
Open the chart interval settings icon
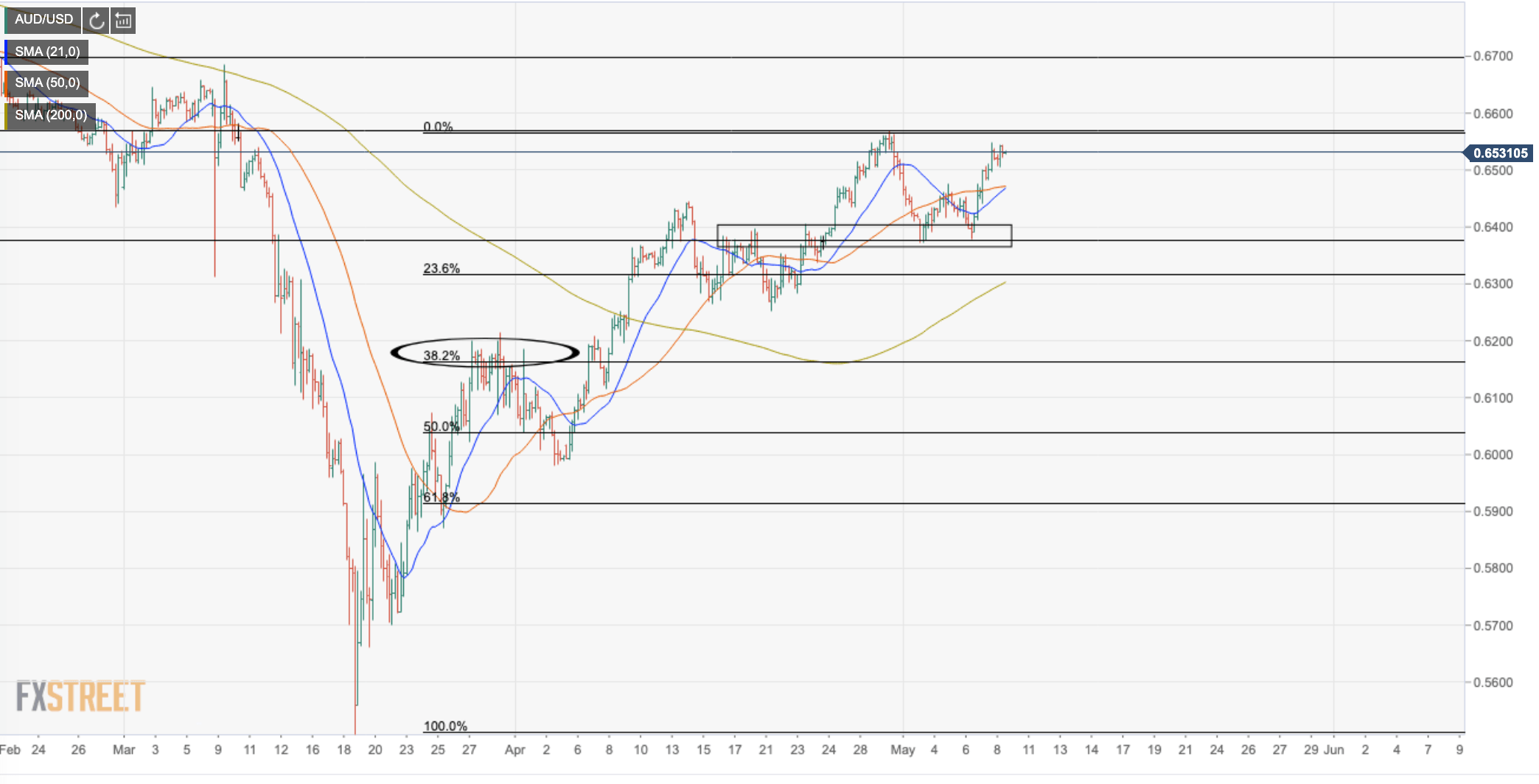pyautogui.click(x=123, y=20)
